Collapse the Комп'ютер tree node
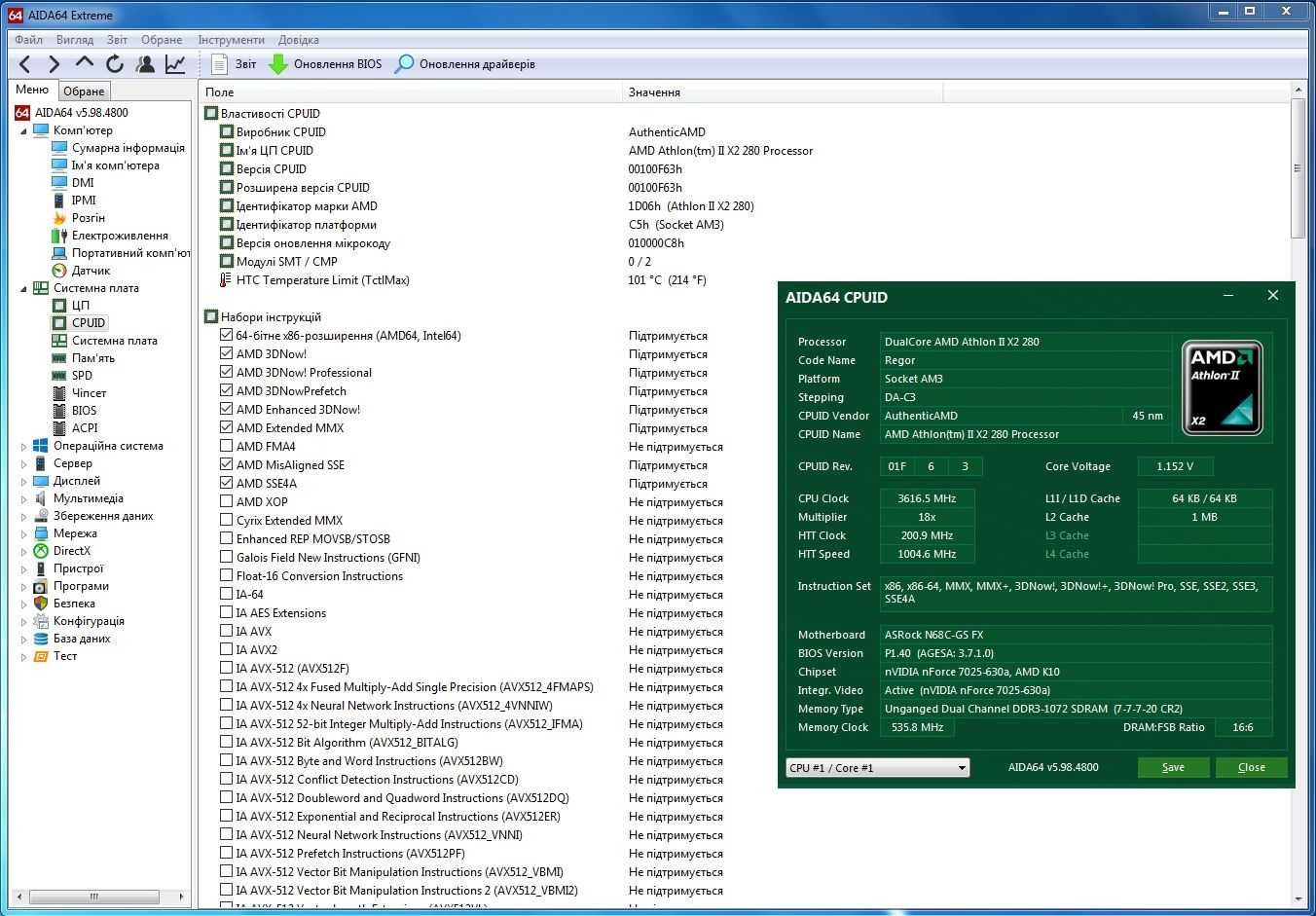 pyautogui.click(x=24, y=130)
